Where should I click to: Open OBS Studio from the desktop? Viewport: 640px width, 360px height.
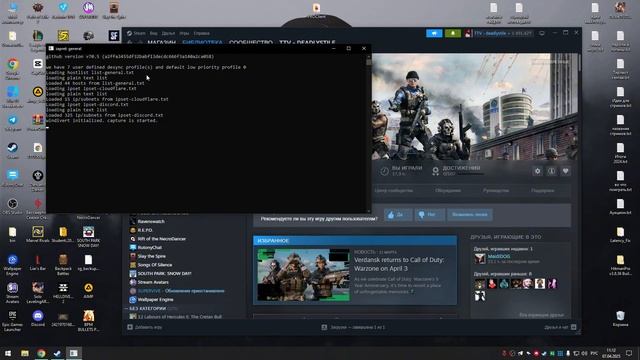coord(13,206)
